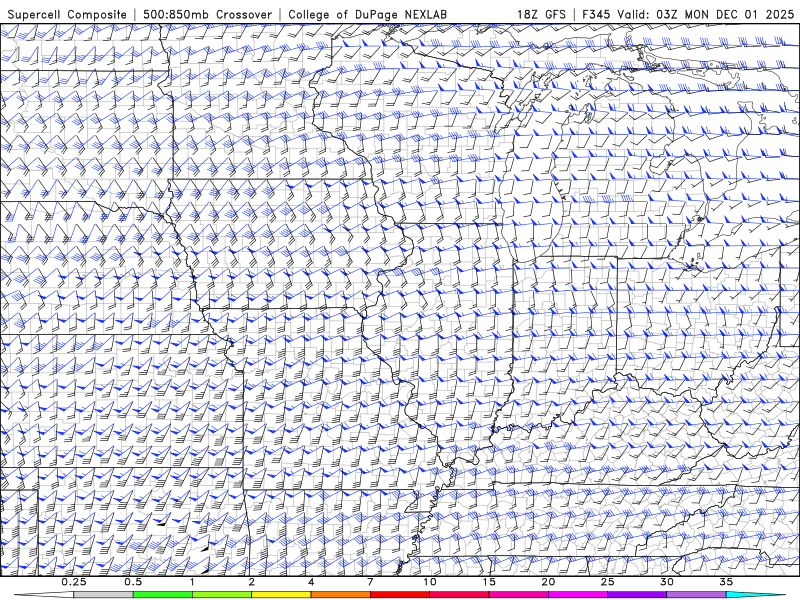Click the '2' scale label
Screen dimensions: 800x600
252,582
